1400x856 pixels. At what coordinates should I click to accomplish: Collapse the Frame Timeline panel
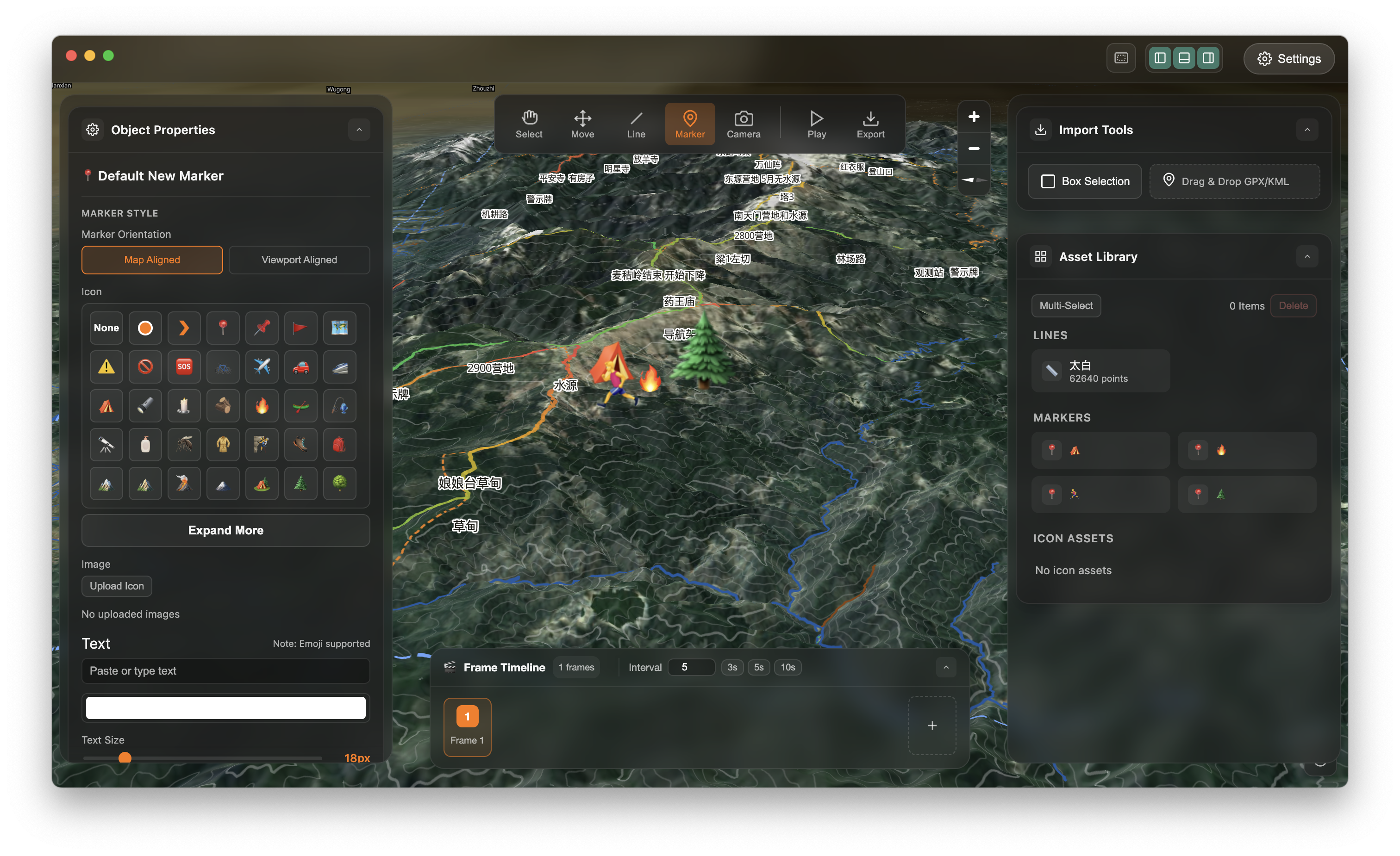[945, 667]
